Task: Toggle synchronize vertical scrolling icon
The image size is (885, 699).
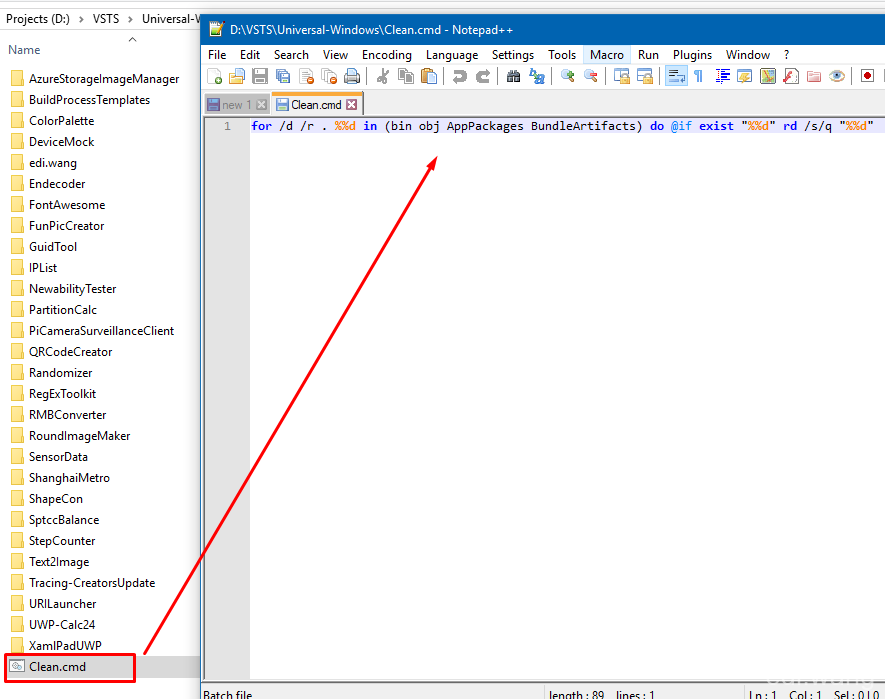Action: (621, 76)
